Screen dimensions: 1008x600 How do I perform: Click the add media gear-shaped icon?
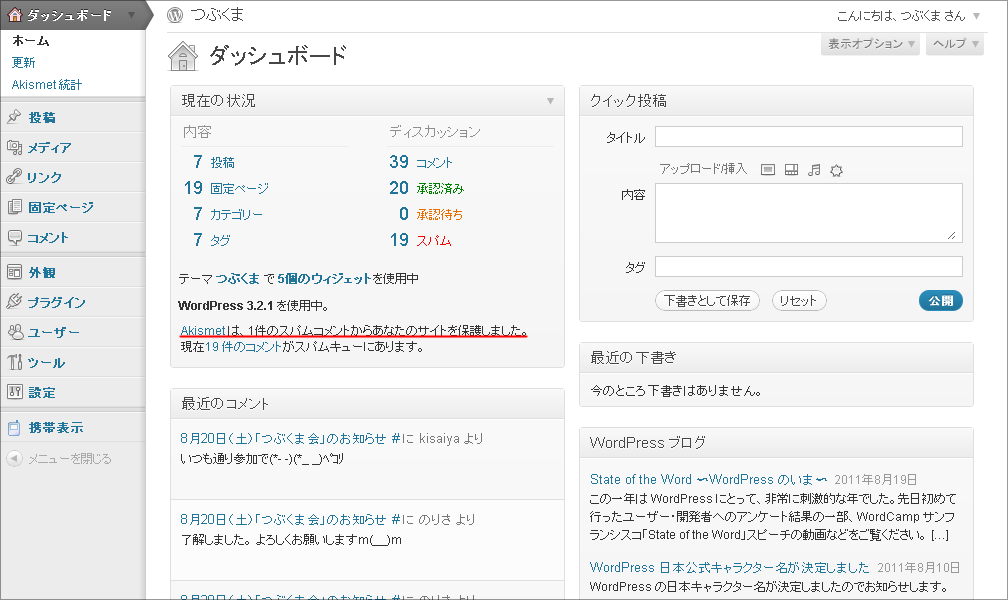coord(836,170)
